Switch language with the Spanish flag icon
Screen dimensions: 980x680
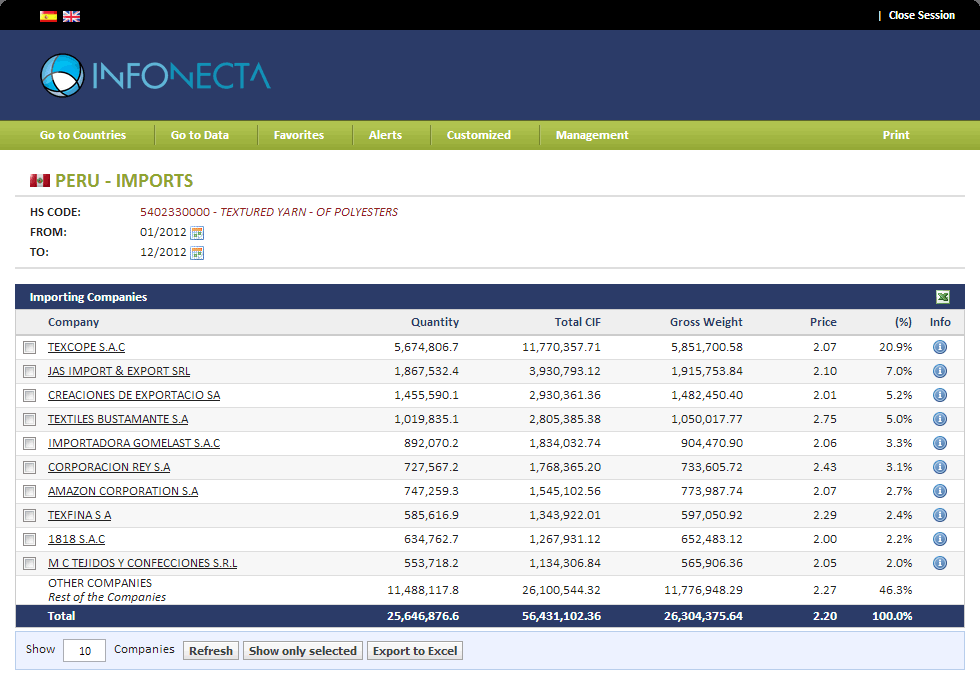(48, 16)
